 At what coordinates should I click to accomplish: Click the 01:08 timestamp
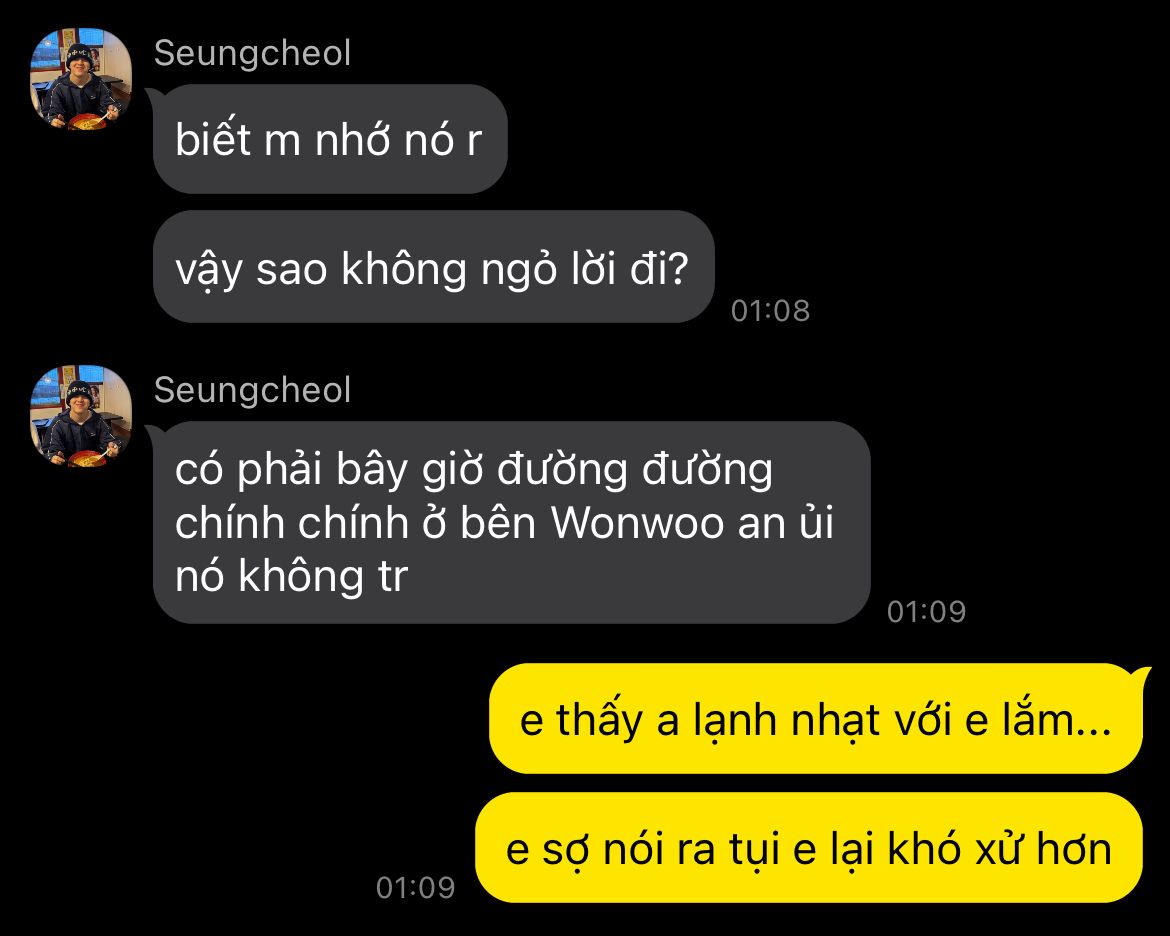tap(770, 311)
